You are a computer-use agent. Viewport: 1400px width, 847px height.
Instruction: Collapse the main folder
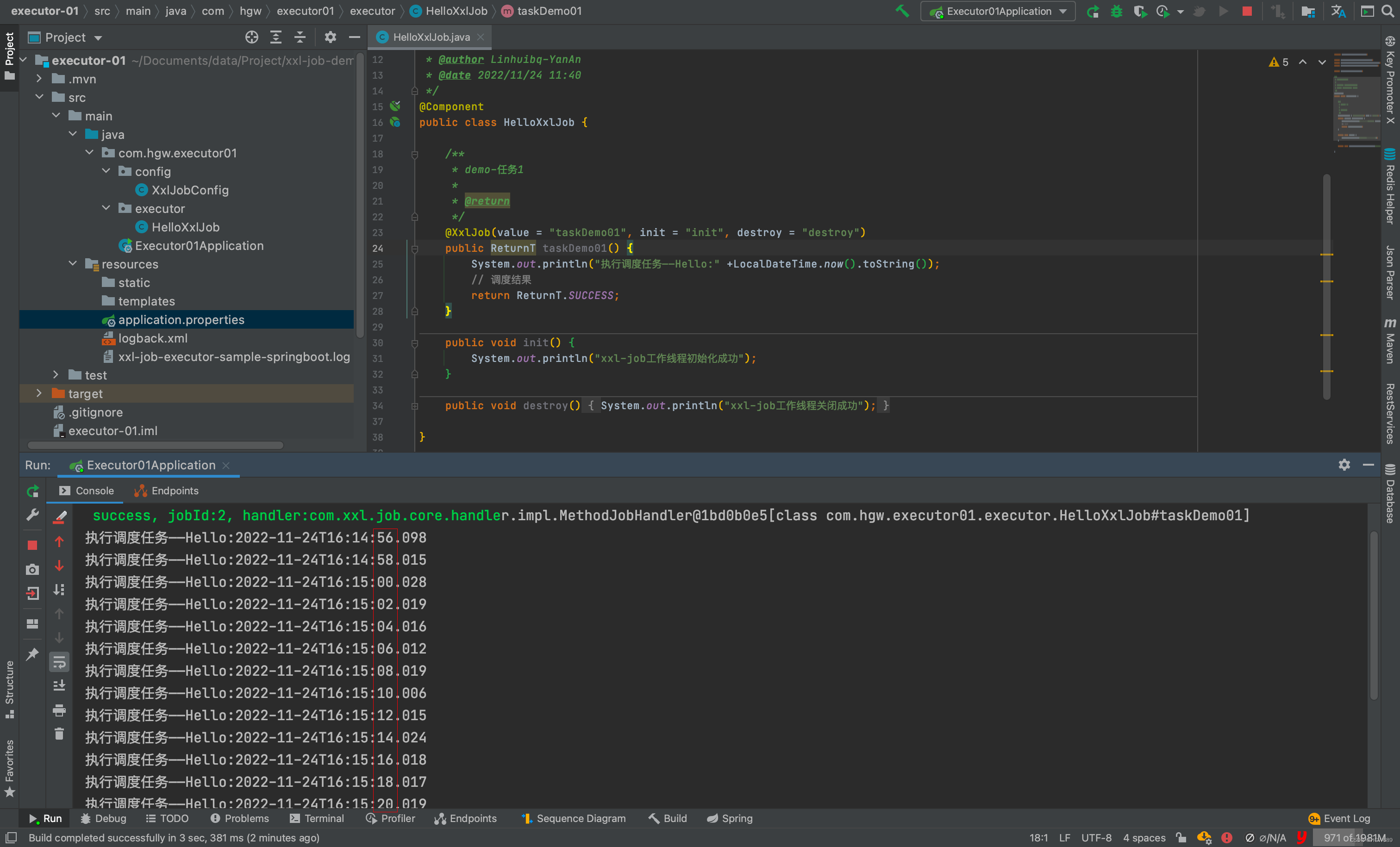click(56, 115)
